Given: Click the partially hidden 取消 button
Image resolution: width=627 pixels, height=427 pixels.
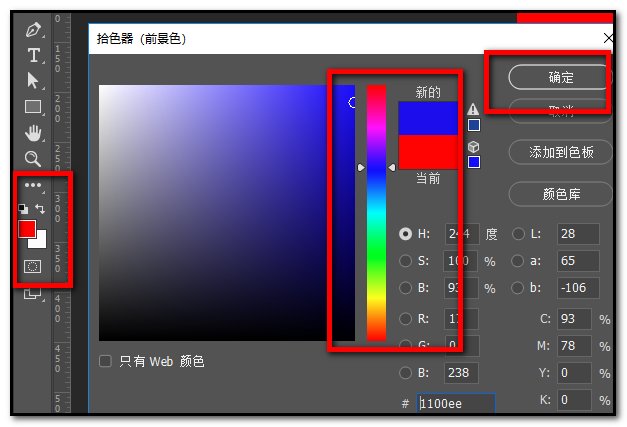Looking at the screenshot, I should [x=560, y=112].
